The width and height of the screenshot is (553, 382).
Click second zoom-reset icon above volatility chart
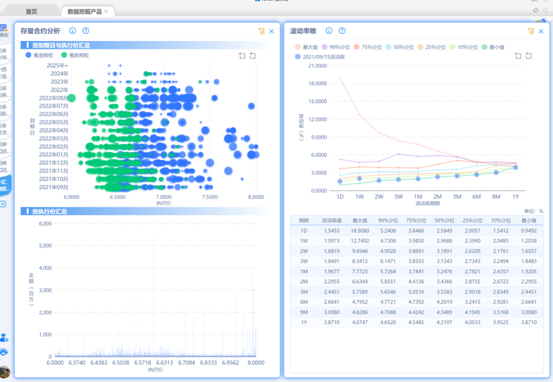tap(529, 56)
